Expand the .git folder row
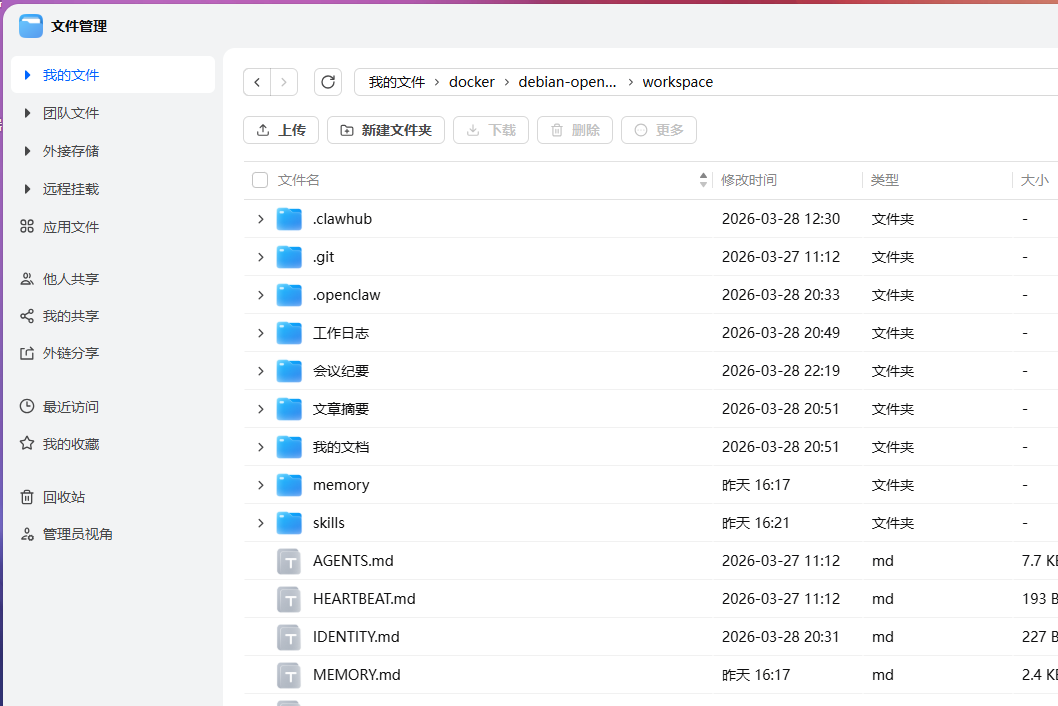Image resolution: width=1058 pixels, height=706 pixels. point(260,257)
